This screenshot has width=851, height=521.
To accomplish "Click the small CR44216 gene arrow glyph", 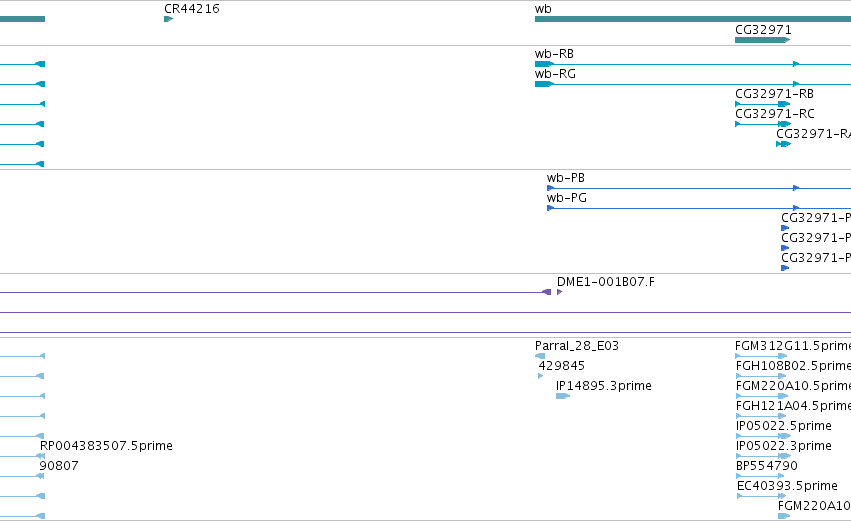I will click(x=168, y=19).
